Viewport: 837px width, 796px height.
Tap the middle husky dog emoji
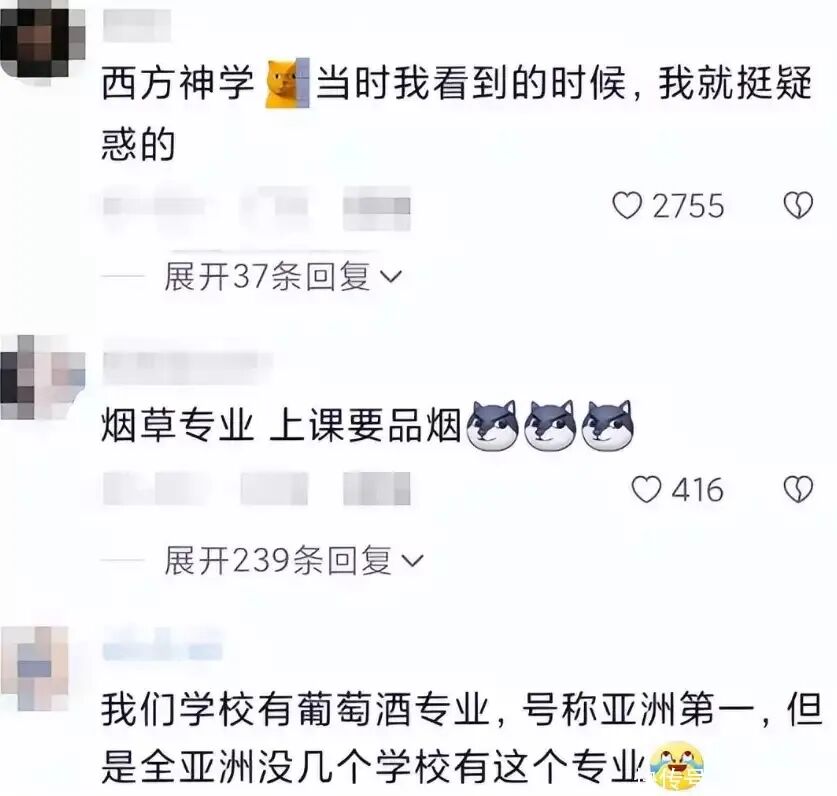(x=549, y=426)
